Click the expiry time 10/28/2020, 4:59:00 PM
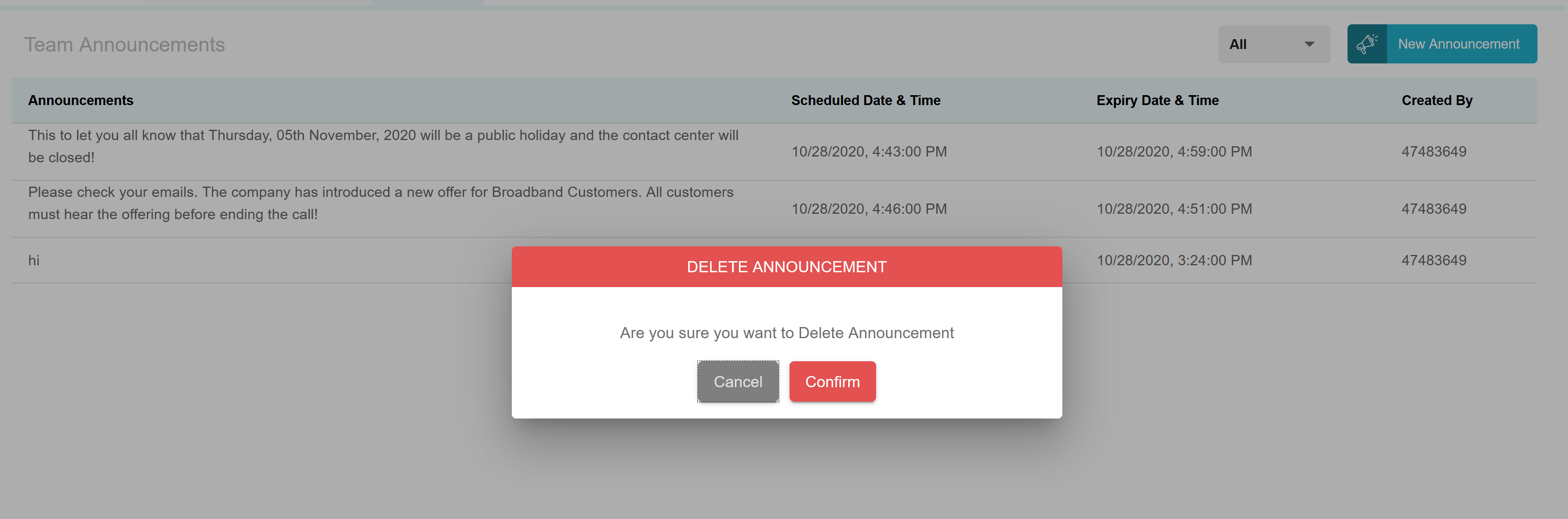 coord(1174,152)
